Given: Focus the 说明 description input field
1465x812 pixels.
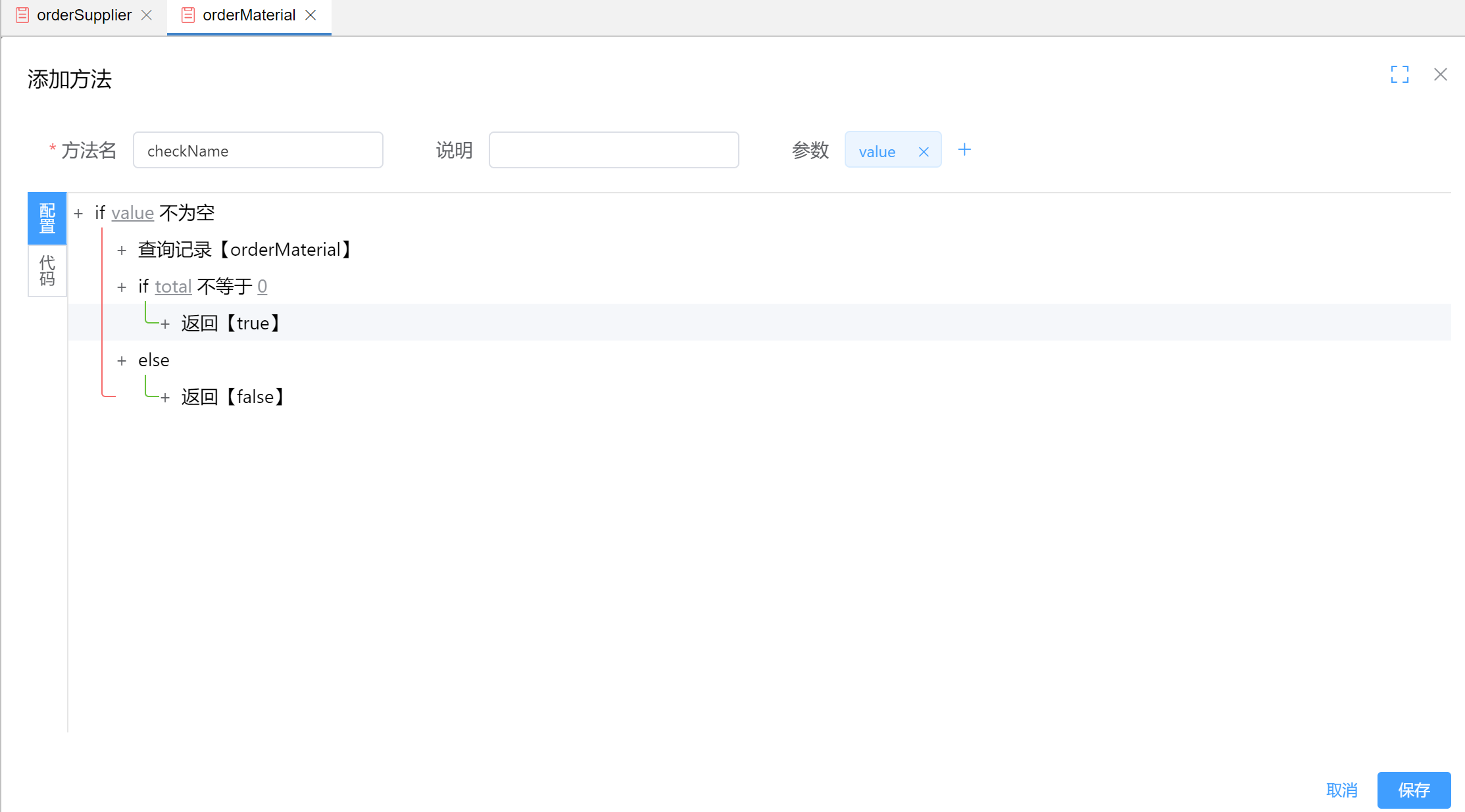Looking at the screenshot, I should (x=613, y=150).
